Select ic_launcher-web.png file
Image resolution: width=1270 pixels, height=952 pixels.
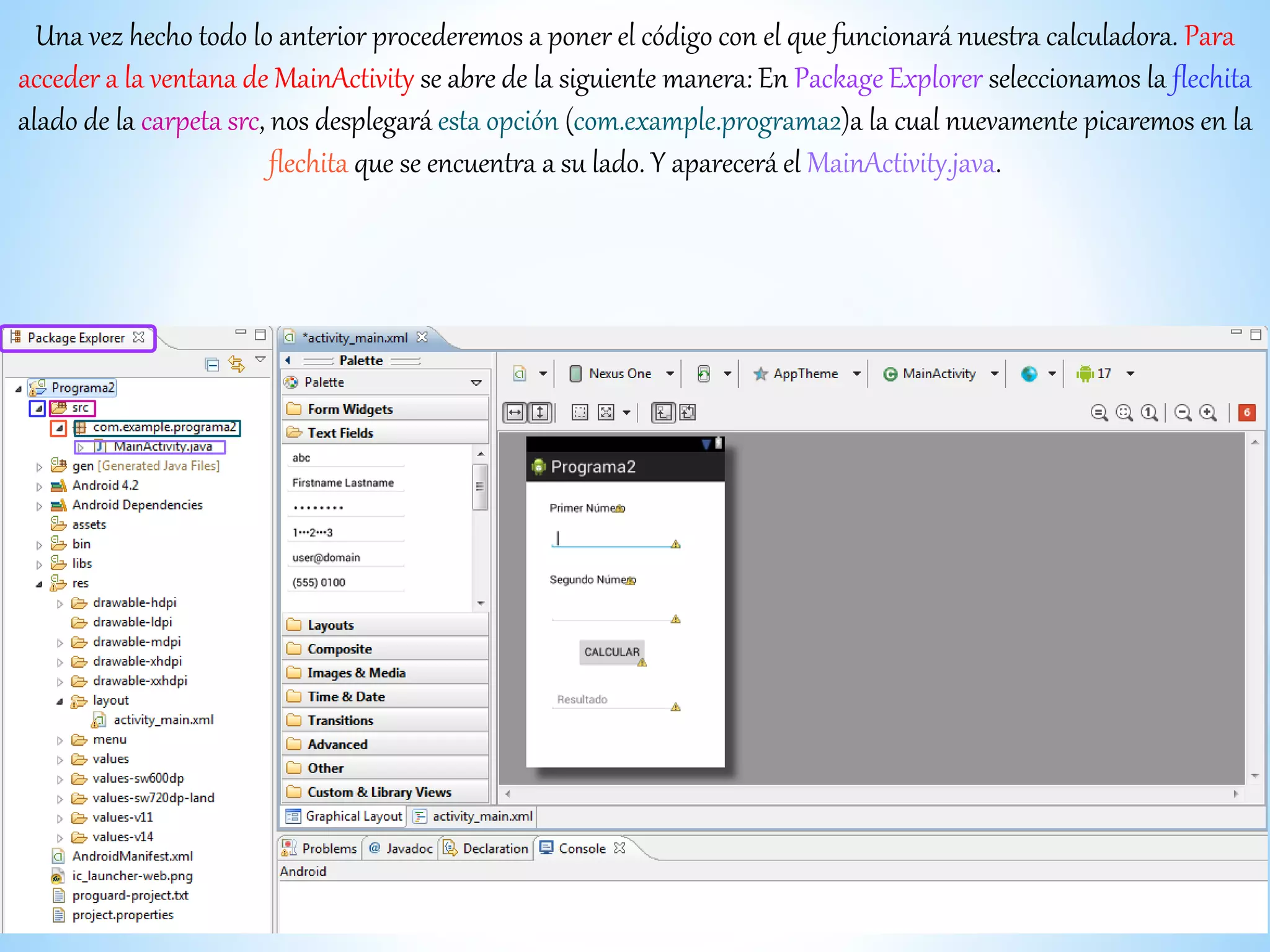coord(132,876)
